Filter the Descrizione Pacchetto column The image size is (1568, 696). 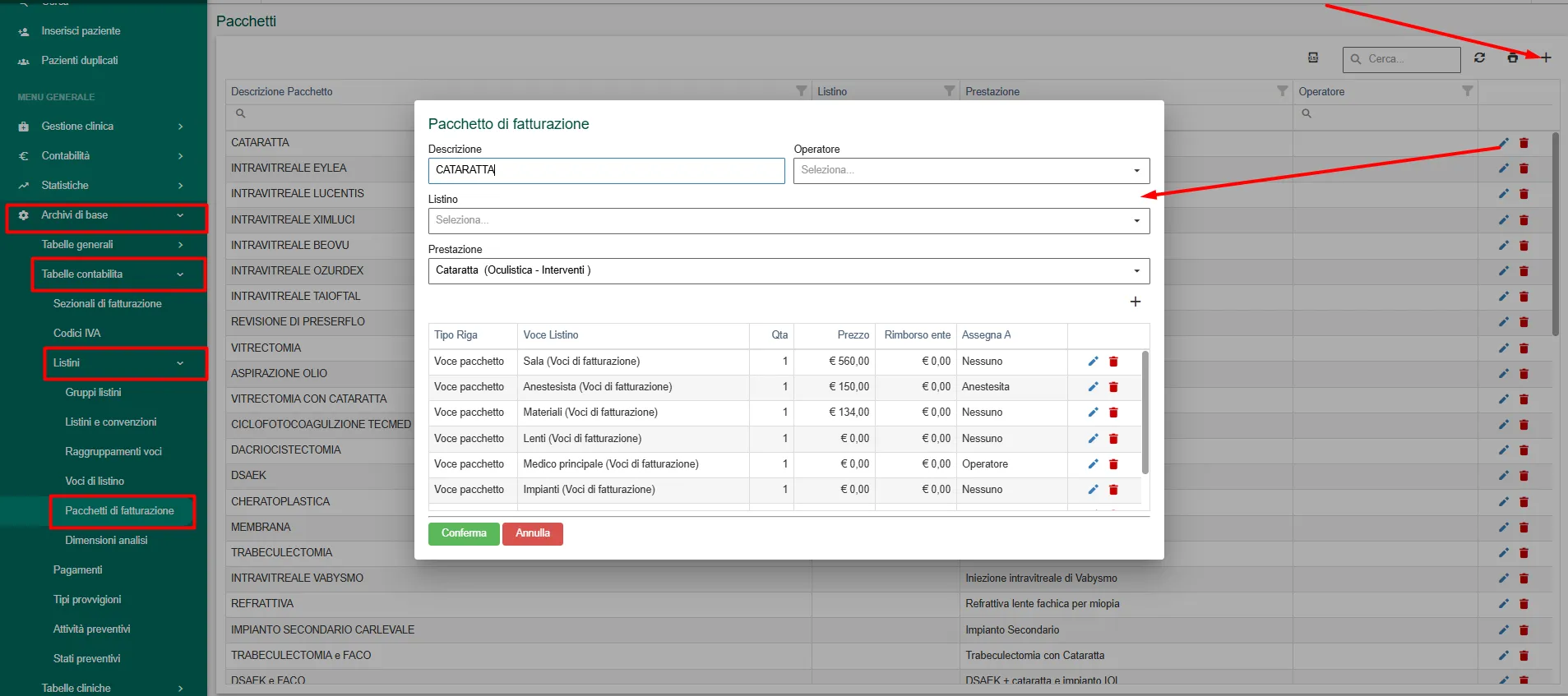(x=801, y=91)
